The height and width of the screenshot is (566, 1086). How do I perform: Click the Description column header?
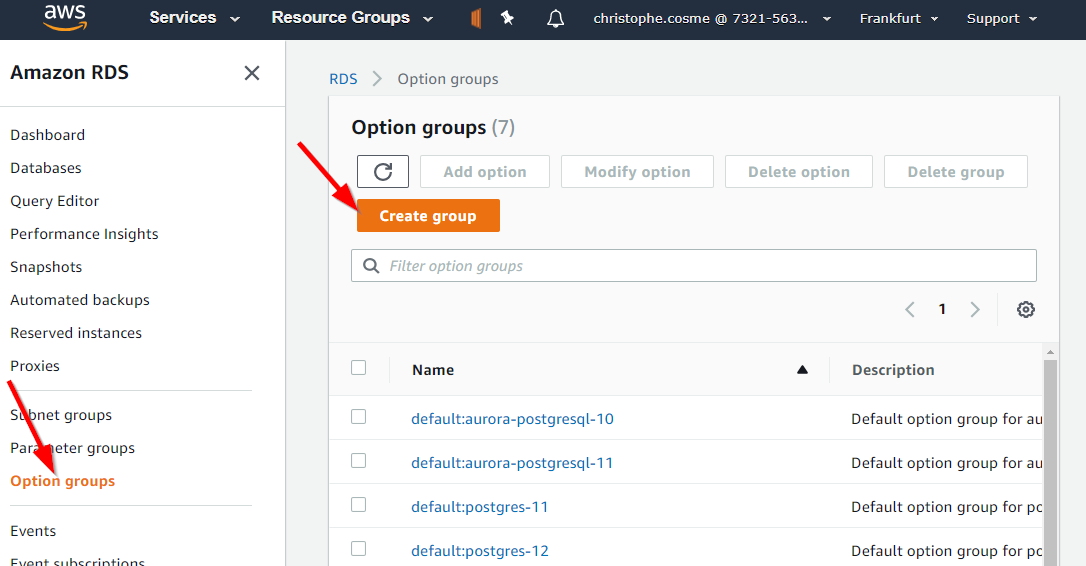point(893,370)
